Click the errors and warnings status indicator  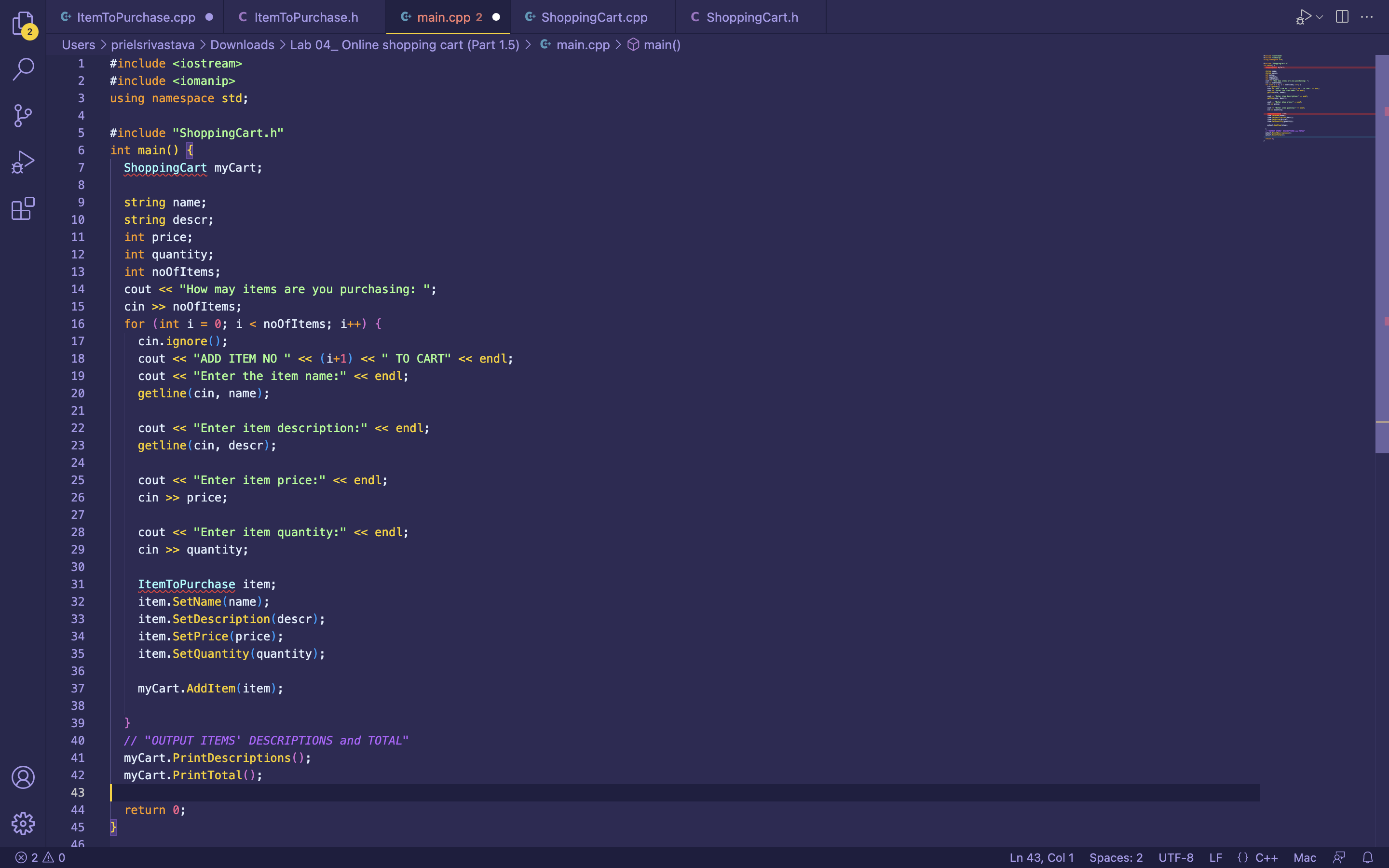(40, 857)
